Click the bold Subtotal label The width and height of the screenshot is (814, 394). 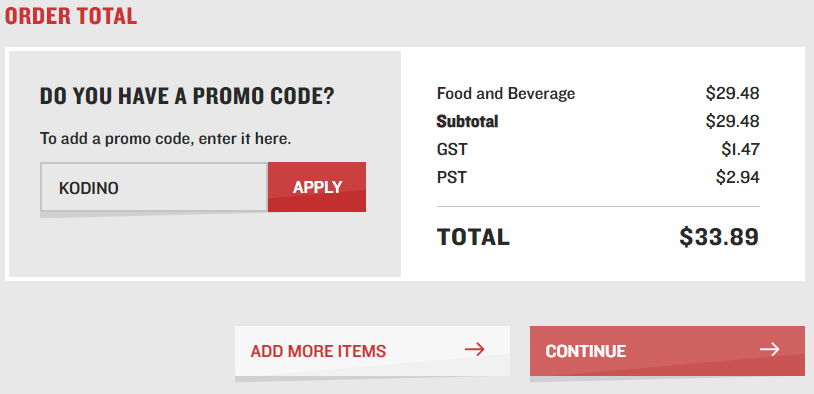click(x=468, y=121)
